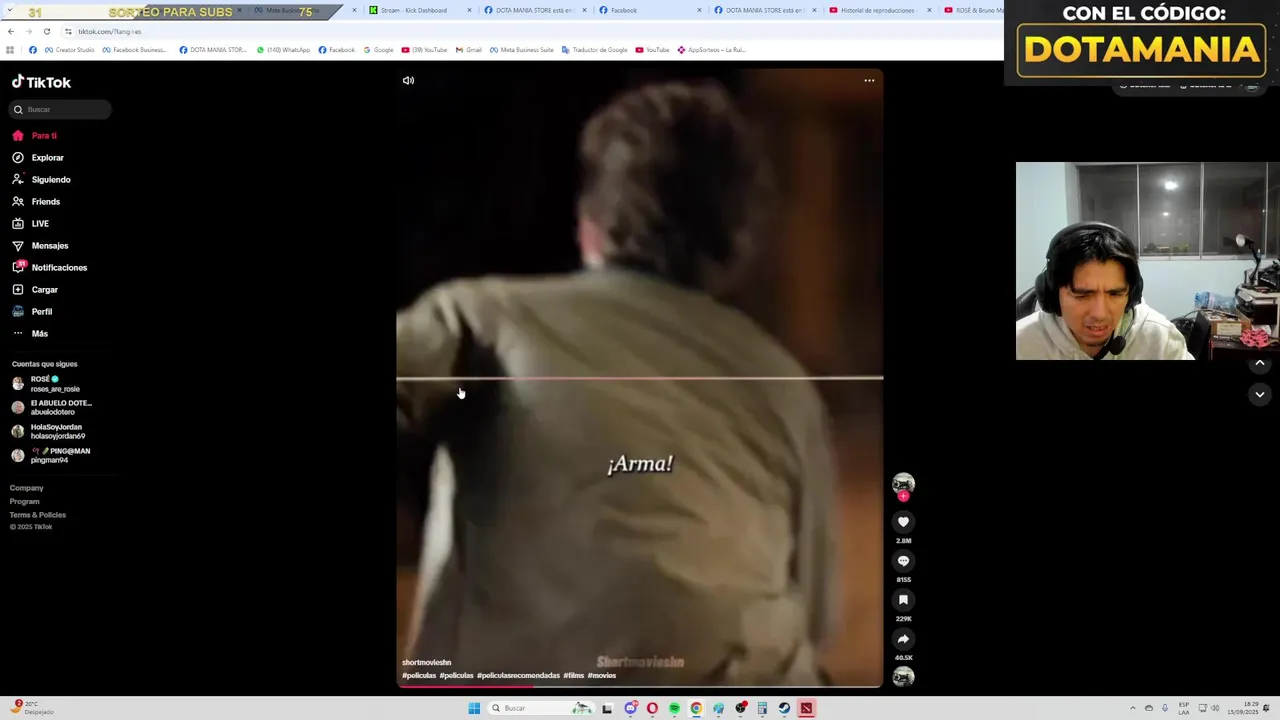Image resolution: width=1280 pixels, height=720 pixels.
Task: Open the #films hashtag
Action: pyautogui.click(x=573, y=675)
